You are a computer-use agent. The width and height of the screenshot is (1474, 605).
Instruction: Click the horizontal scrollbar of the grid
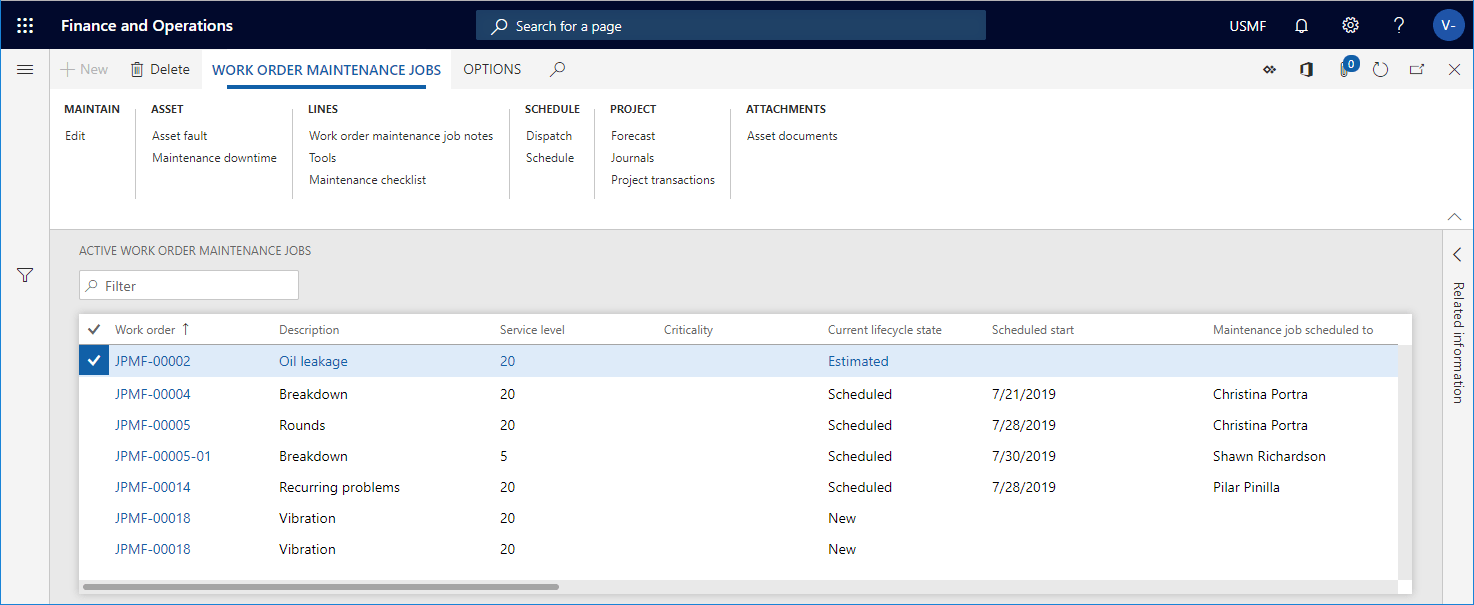[320, 587]
